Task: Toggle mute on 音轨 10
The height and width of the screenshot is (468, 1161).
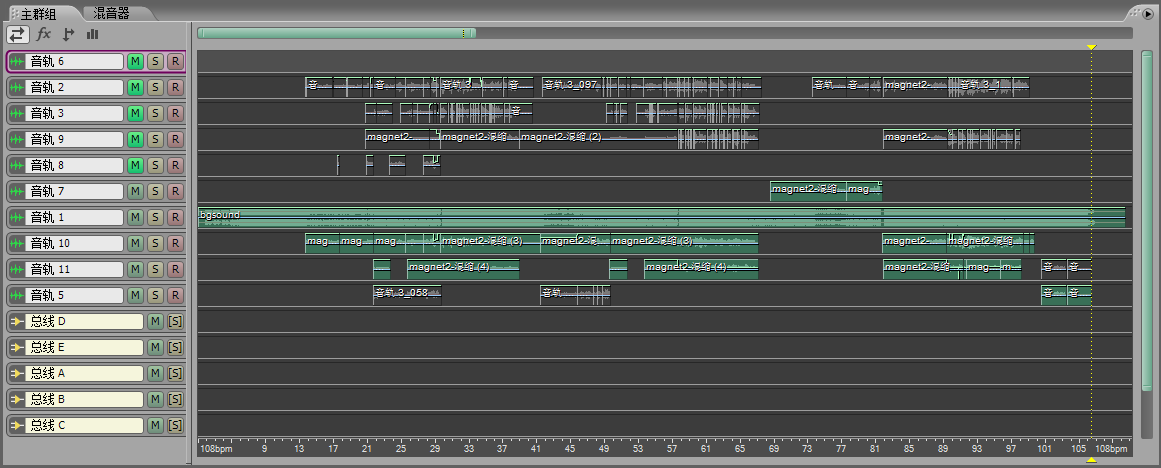Action: 135,244
